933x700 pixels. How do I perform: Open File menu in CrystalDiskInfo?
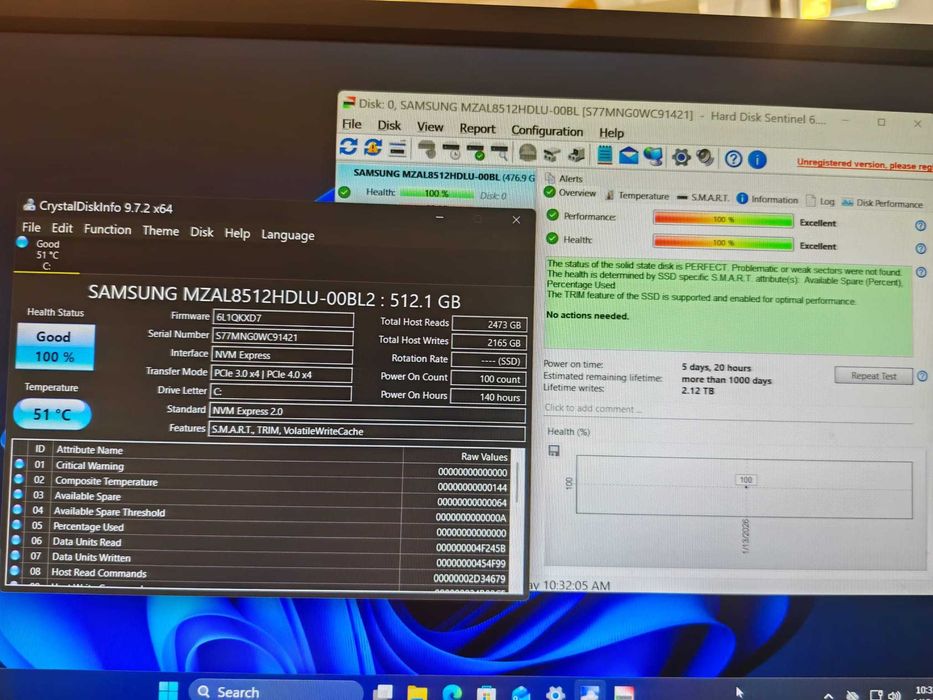(31, 227)
